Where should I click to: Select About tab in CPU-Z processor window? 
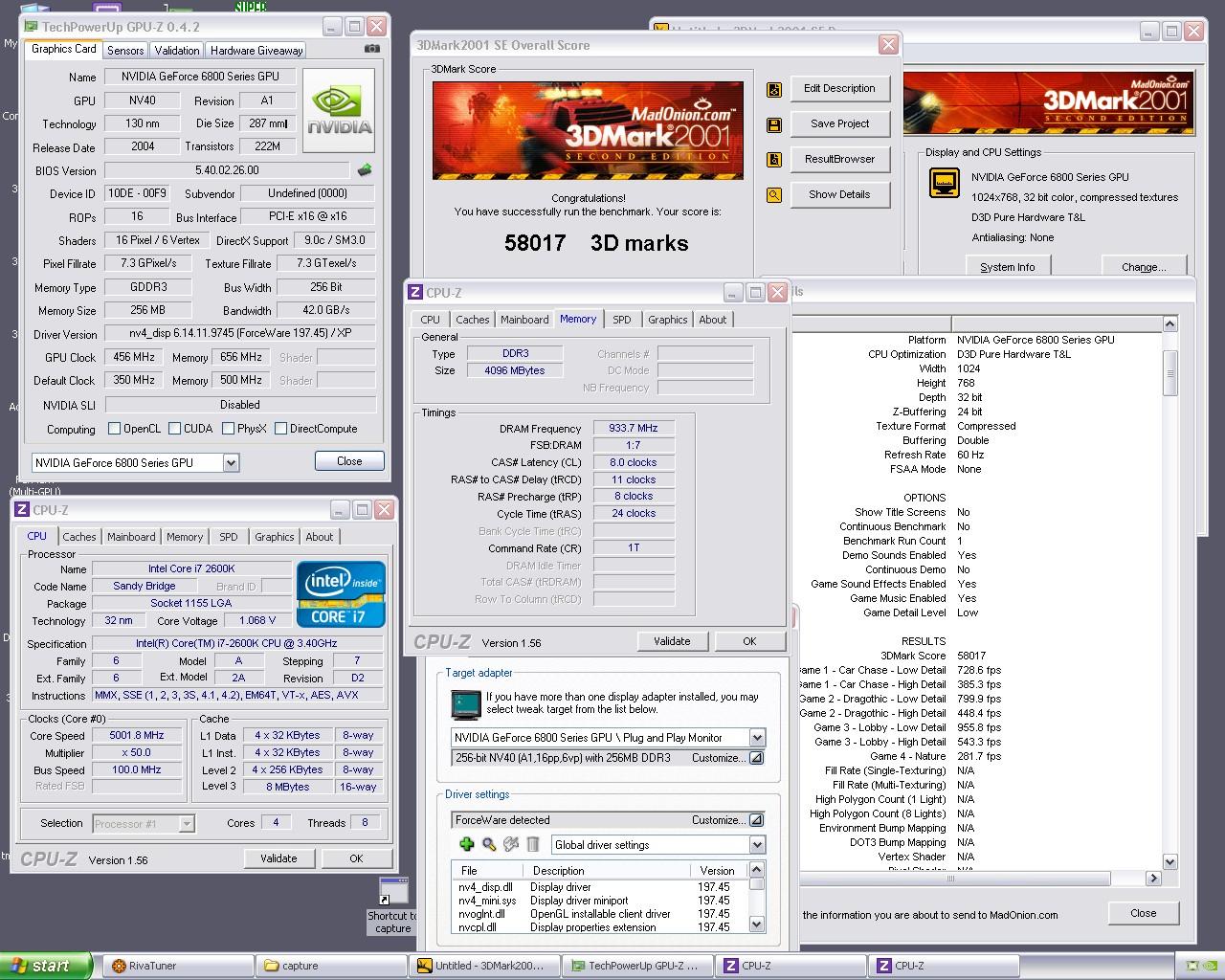point(320,537)
